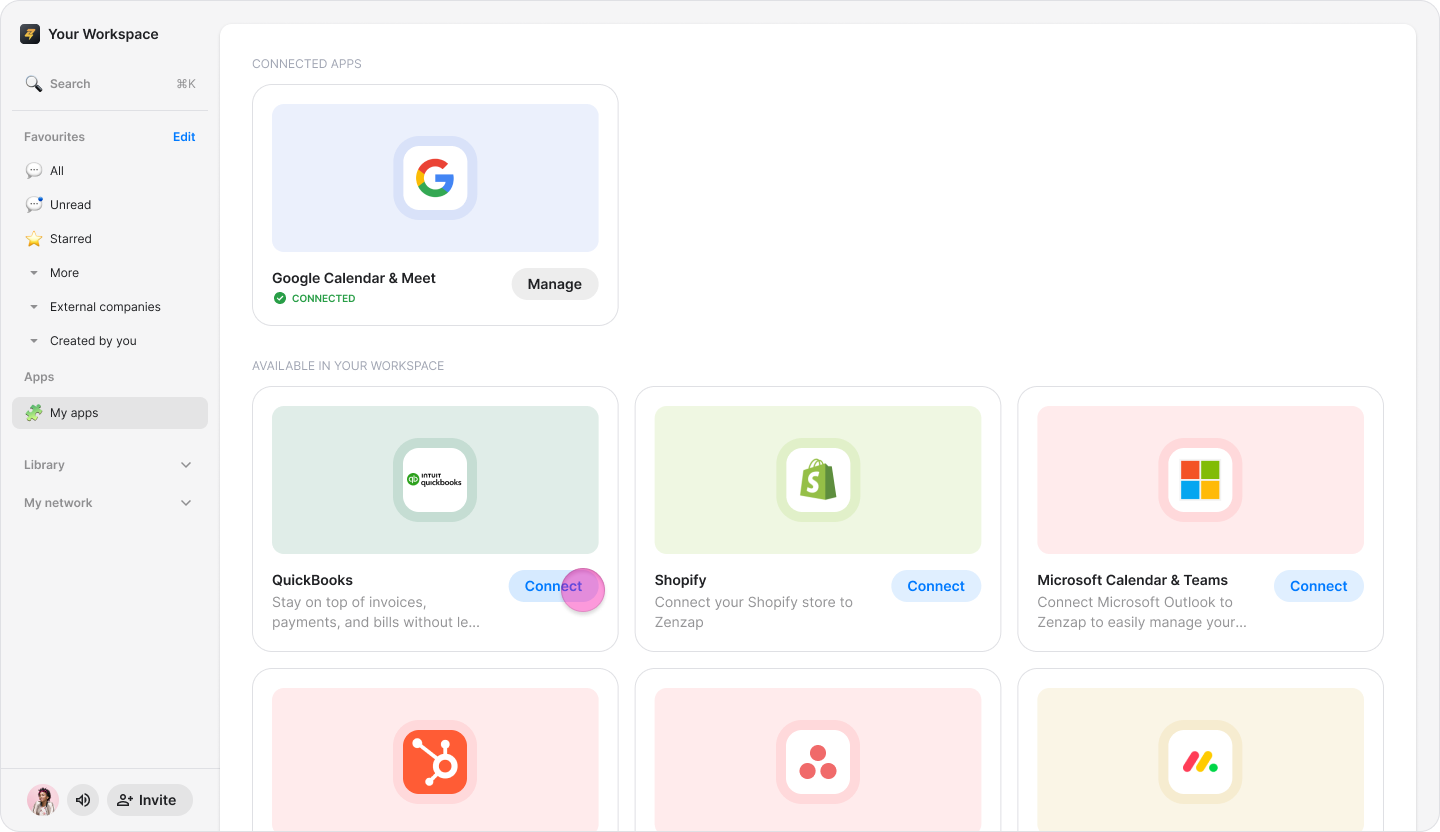Click the QuickBooks app icon

tap(435, 480)
